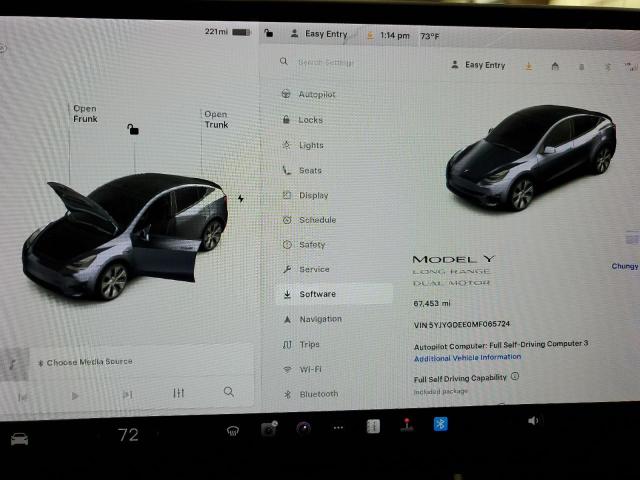
Task: Open Easy Entry profile in settings header
Action: 478,65
